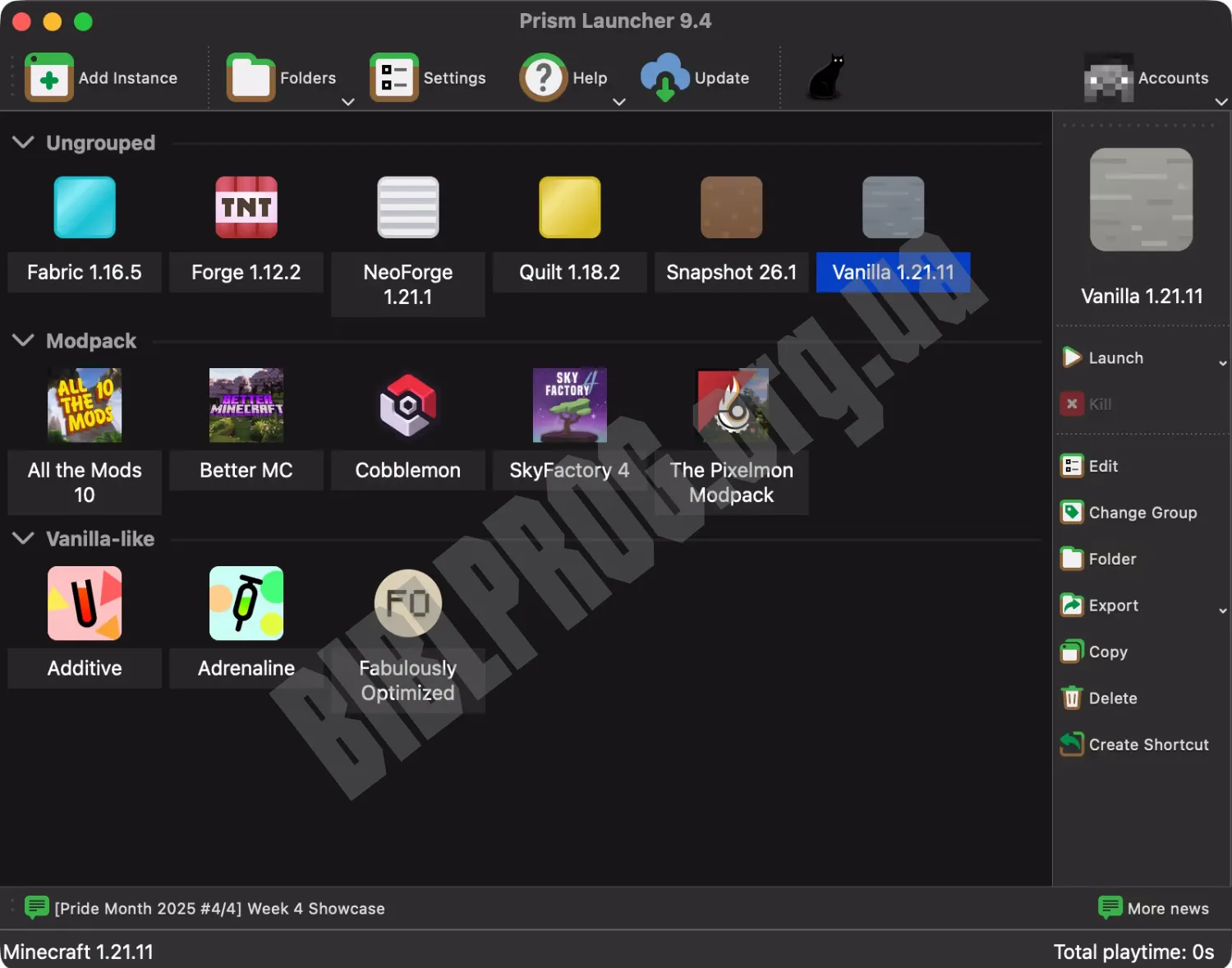The width and height of the screenshot is (1232, 968).
Task: Click the Forge 1.12.2 instance name
Action: (246, 272)
